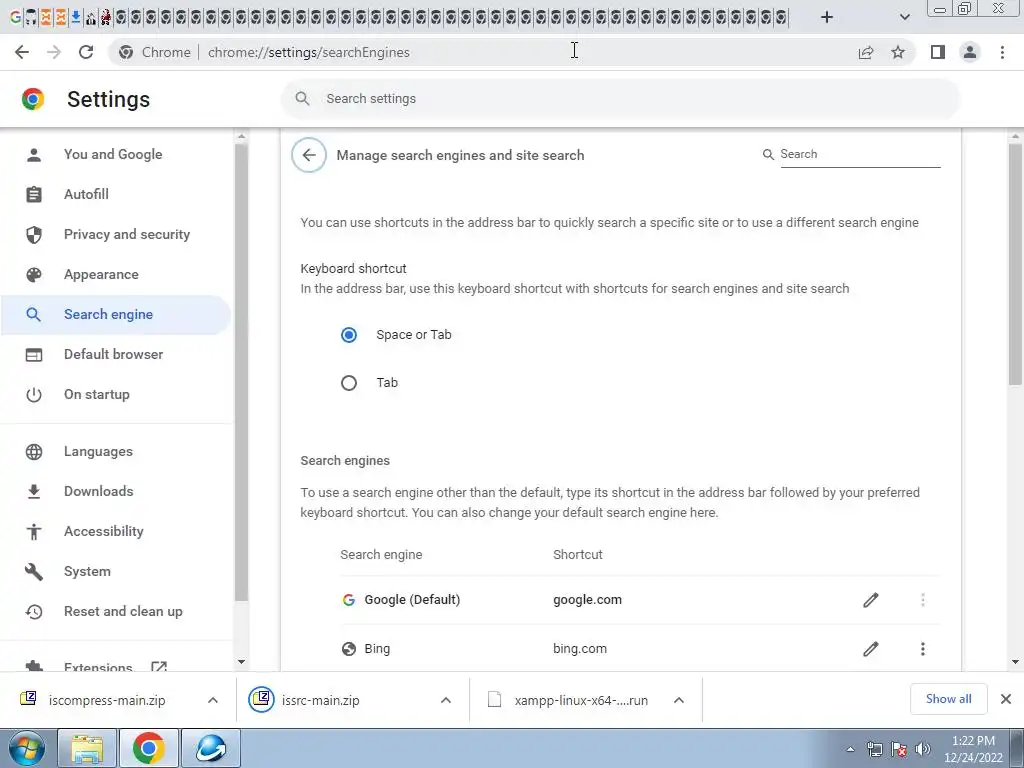Expand options for xampp-linux-x64 download
Screen dimensions: 1024x768
(679, 700)
